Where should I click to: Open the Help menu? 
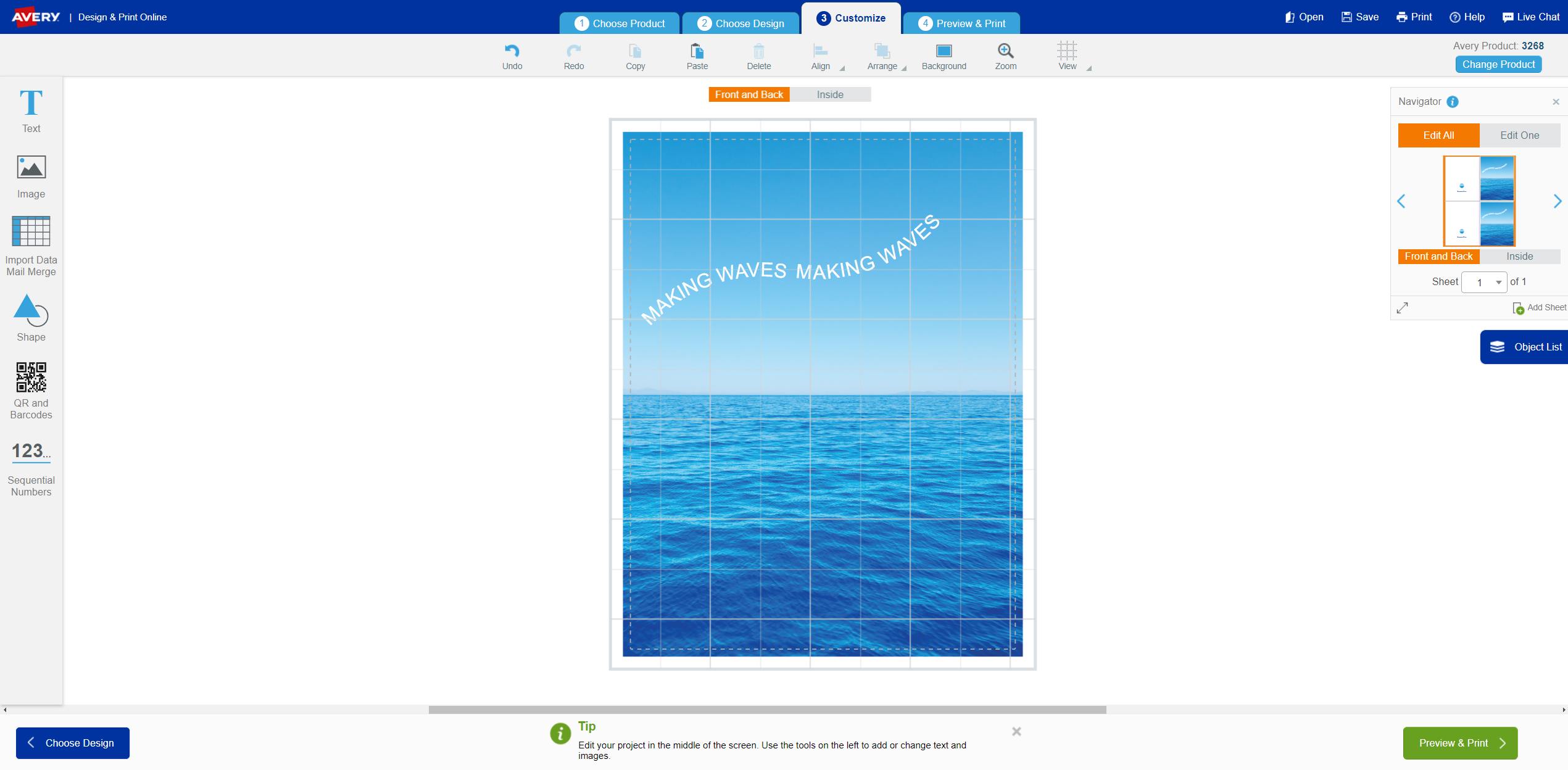point(1467,17)
